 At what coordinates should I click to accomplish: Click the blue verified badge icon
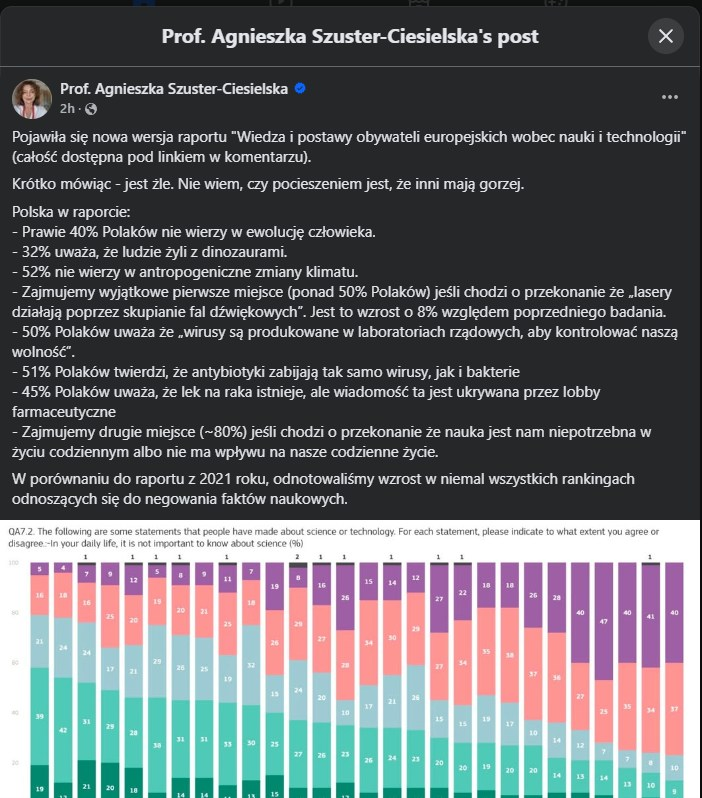coord(299,89)
